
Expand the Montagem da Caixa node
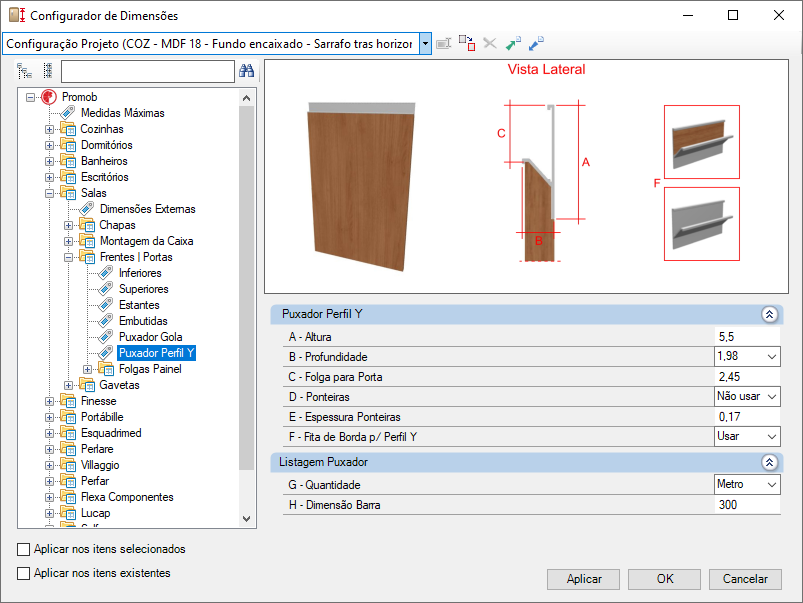tap(68, 241)
